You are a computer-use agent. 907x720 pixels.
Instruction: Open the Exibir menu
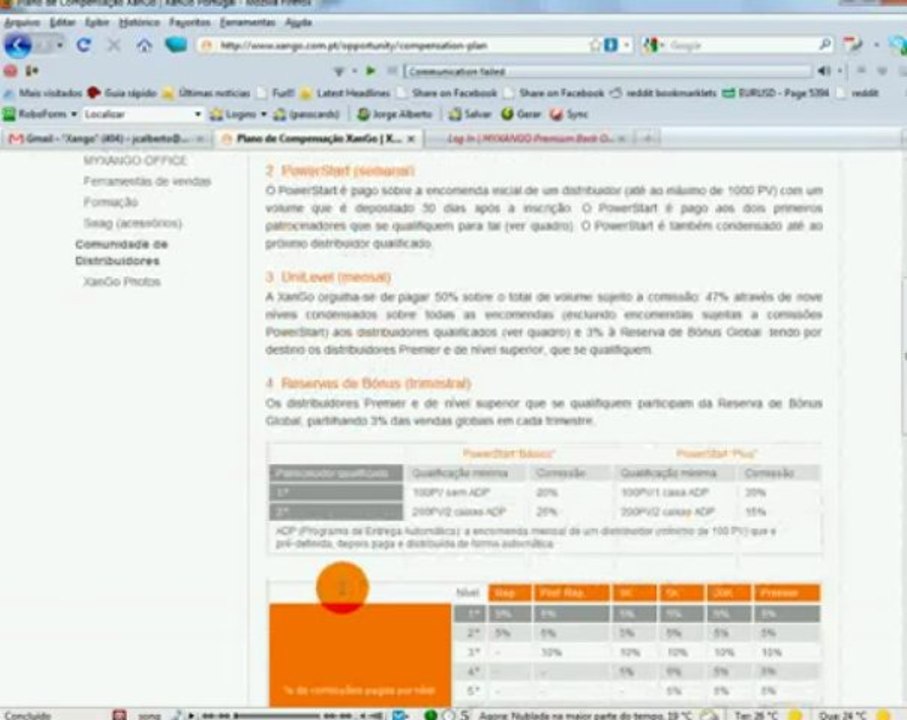[x=97, y=23]
